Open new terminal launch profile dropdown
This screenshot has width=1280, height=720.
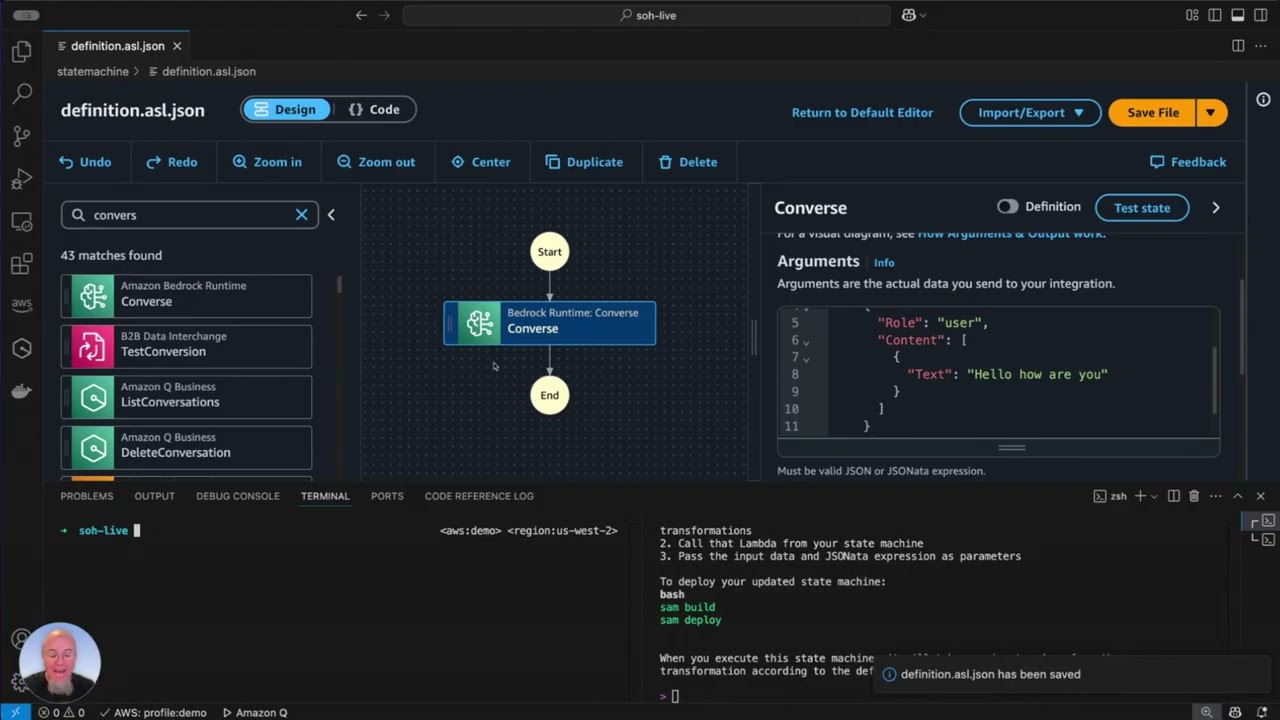tap(1154, 496)
